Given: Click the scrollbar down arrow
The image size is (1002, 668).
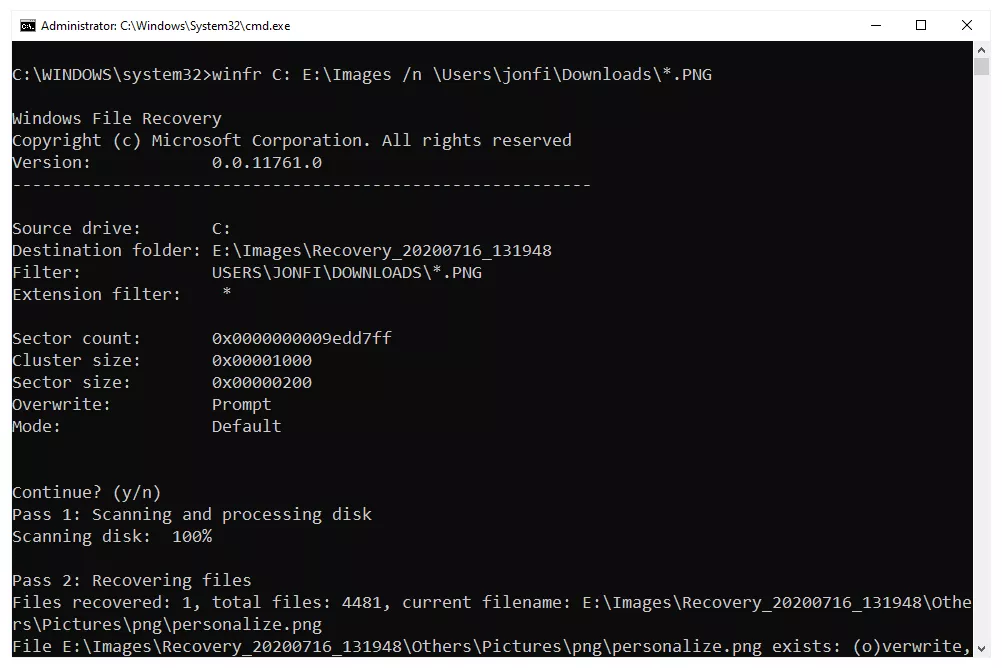Looking at the screenshot, I should coord(982,649).
